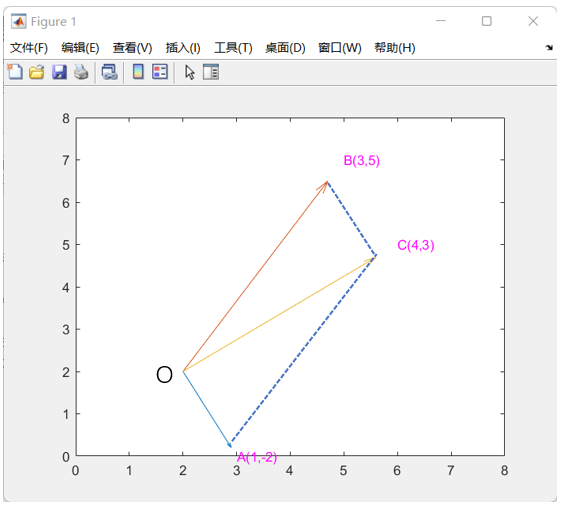Open the Property Inspector panel icon
The image size is (562, 508).
tap(211, 72)
